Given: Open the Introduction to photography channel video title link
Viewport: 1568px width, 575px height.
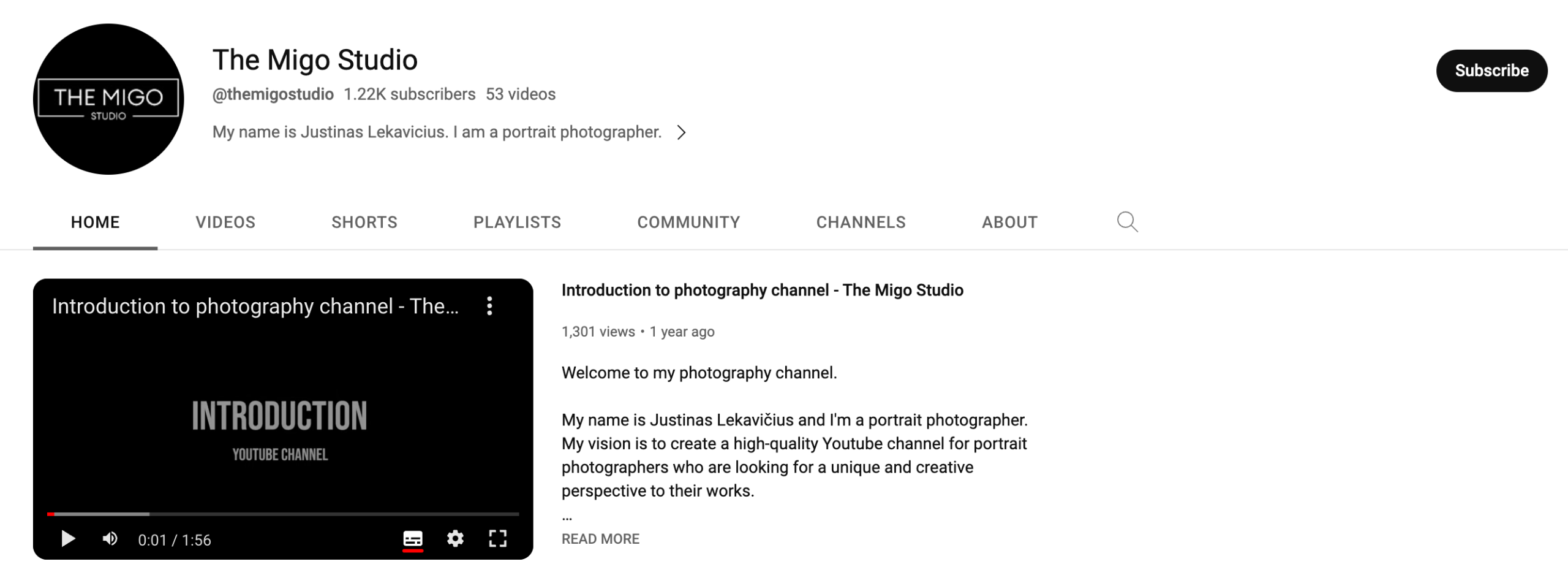Looking at the screenshot, I should pyautogui.click(x=762, y=290).
